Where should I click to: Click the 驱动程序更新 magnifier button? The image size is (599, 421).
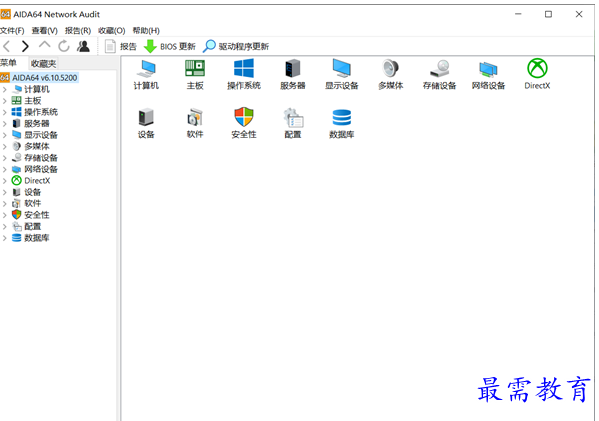236,47
